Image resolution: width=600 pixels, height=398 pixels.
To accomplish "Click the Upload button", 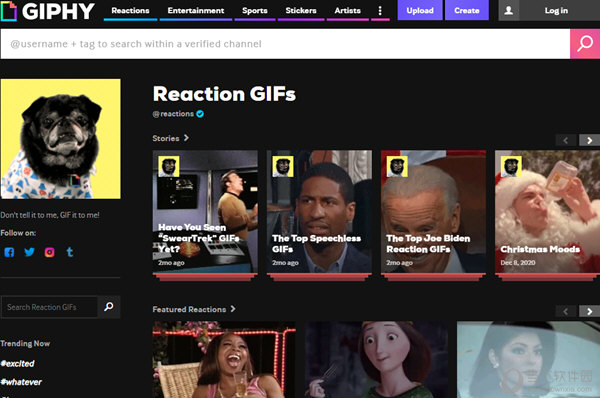I will (x=420, y=10).
